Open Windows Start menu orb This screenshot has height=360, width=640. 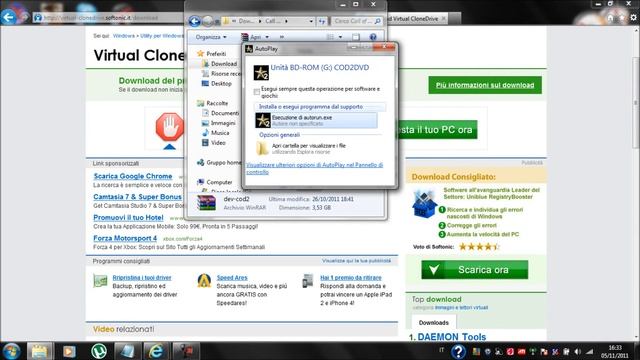click(x=11, y=351)
